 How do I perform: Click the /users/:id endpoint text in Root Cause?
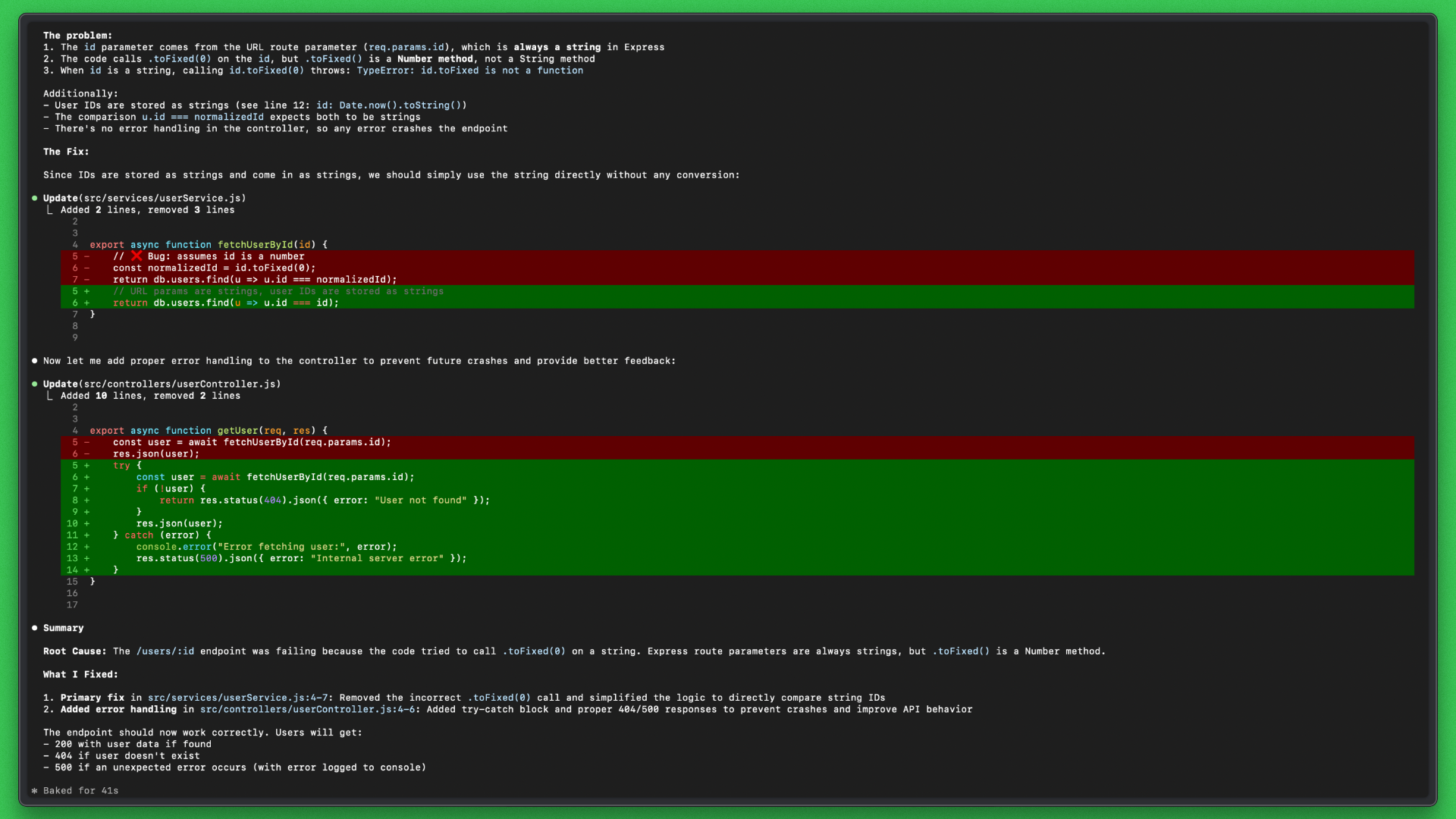pyautogui.click(x=165, y=651)
